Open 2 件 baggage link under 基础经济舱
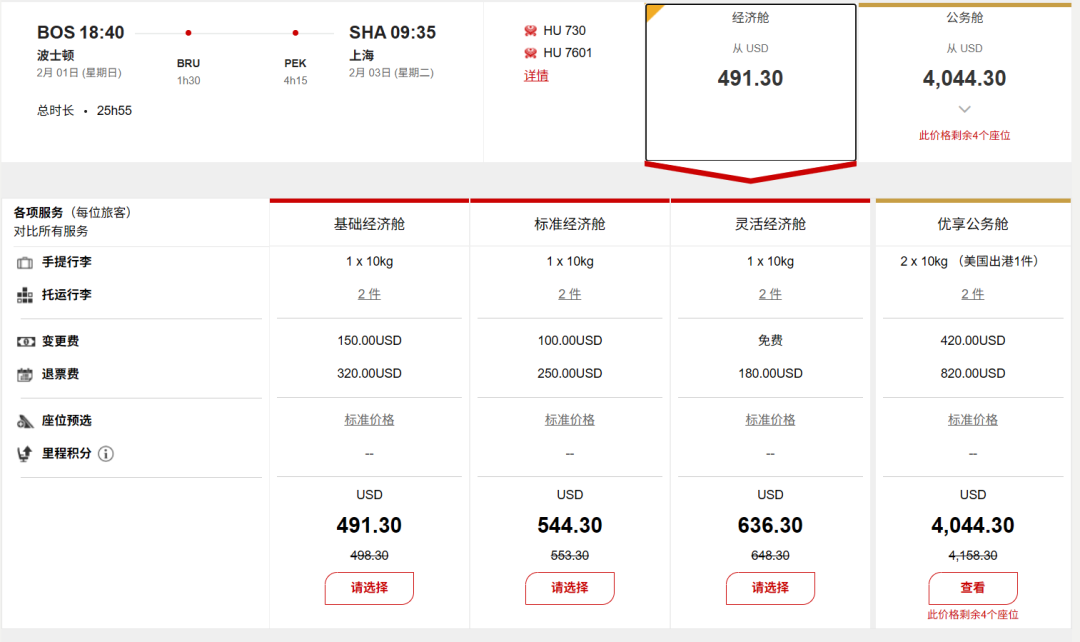Viewport: 1080px width, 642px height. tap(369, 294)
